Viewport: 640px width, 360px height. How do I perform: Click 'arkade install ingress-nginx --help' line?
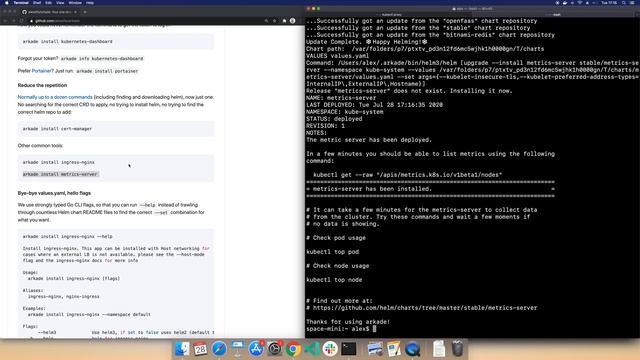(x=67, y=236)
